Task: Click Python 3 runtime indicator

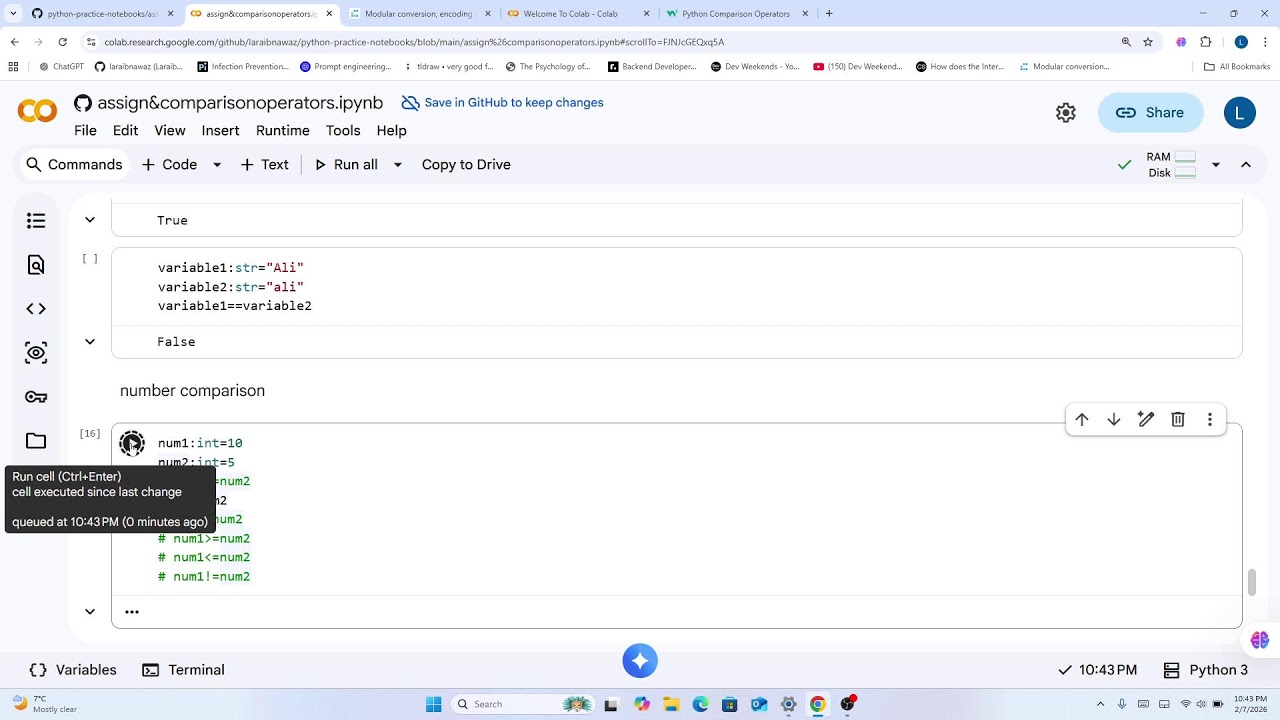Action: 1206,670
